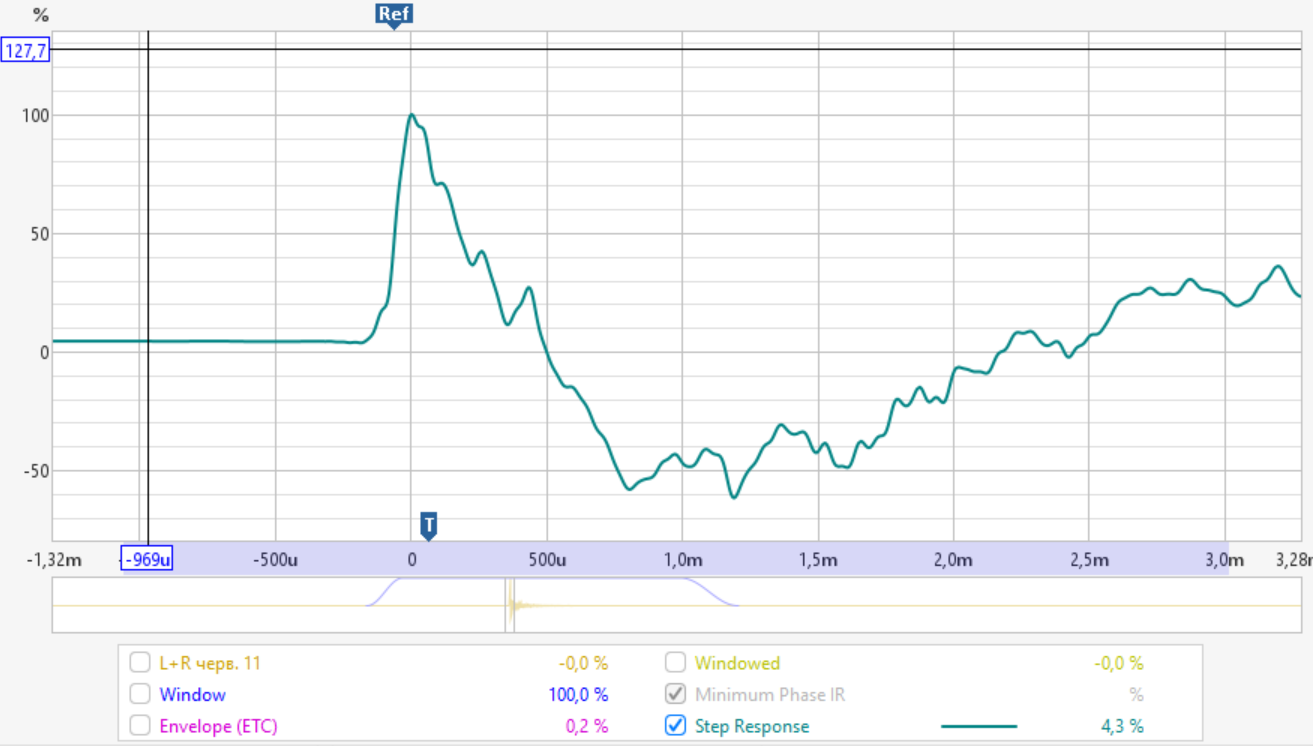
Task: Click the 100,0 % Window readout value
Action: pyautogui.click(x=579, y=694)
